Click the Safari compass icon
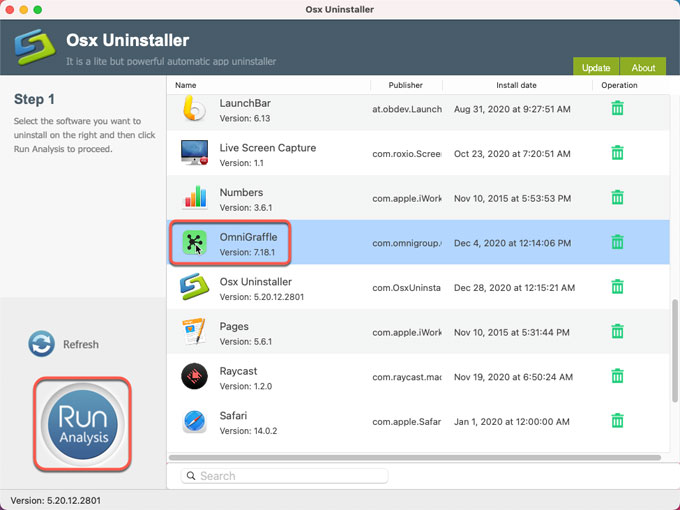Image resolution: width=680 pixels, height=510 pixels. pos(194,421)
